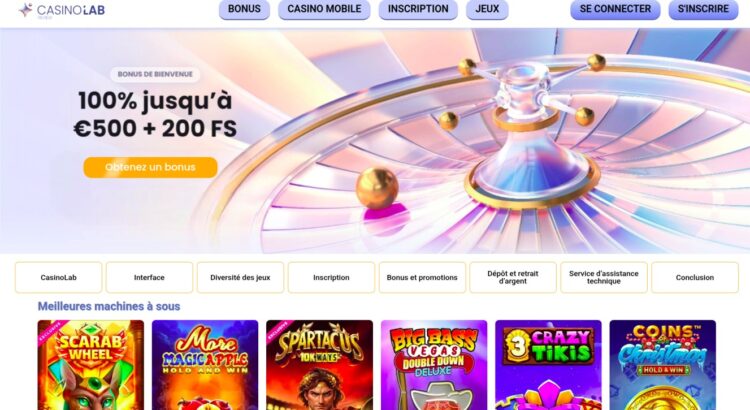Open the CASINO MOBILE menu item
Viewport: 750px width, 410px height.
(x=324, y=9)
